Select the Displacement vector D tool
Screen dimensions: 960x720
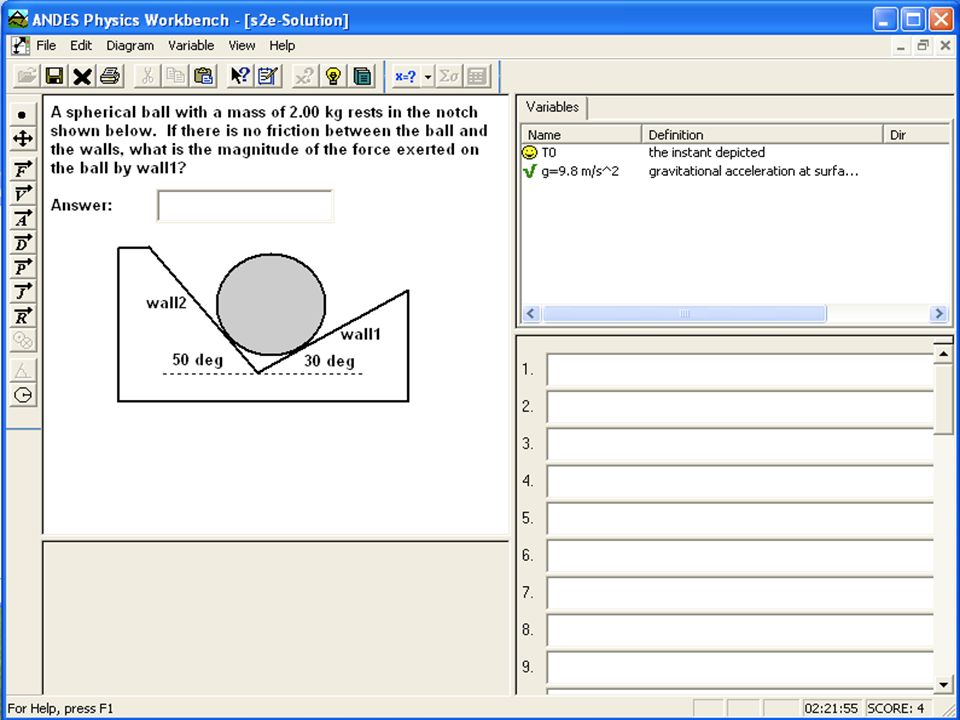point(23,242)
